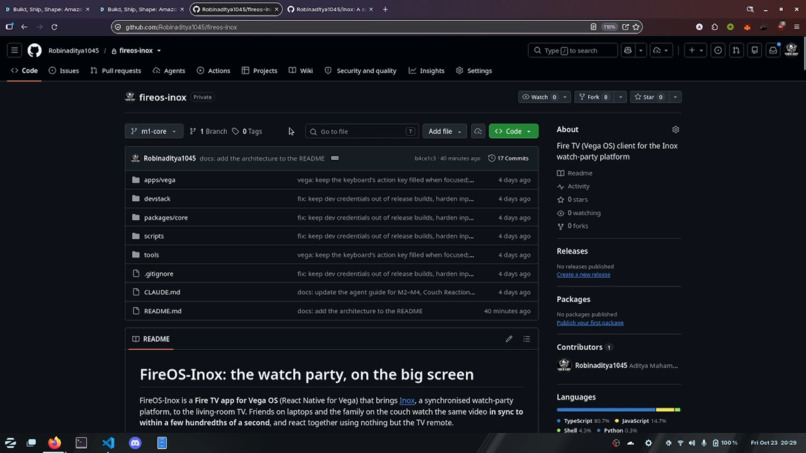Screen dimensions: 806x453
Task: Open the green Code dropdown button
Action: coord(514,131)
